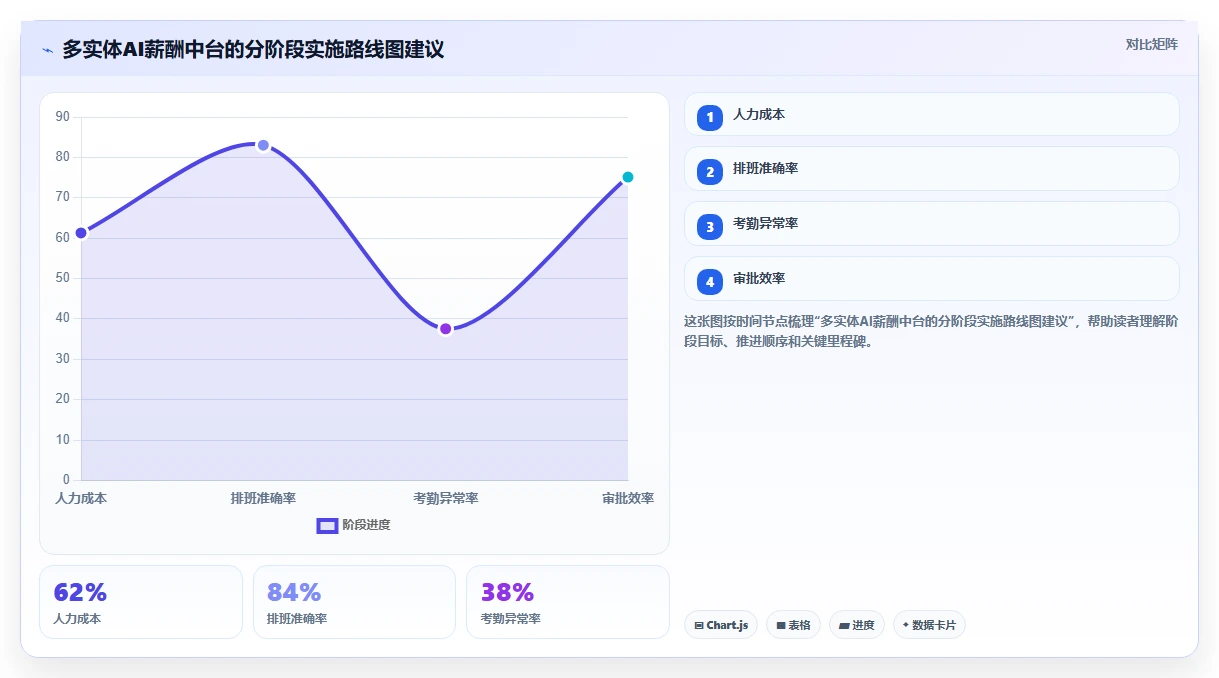Select the numbered badge 2 for 排班准确率
1219x678 pixels.
point(710,171)
